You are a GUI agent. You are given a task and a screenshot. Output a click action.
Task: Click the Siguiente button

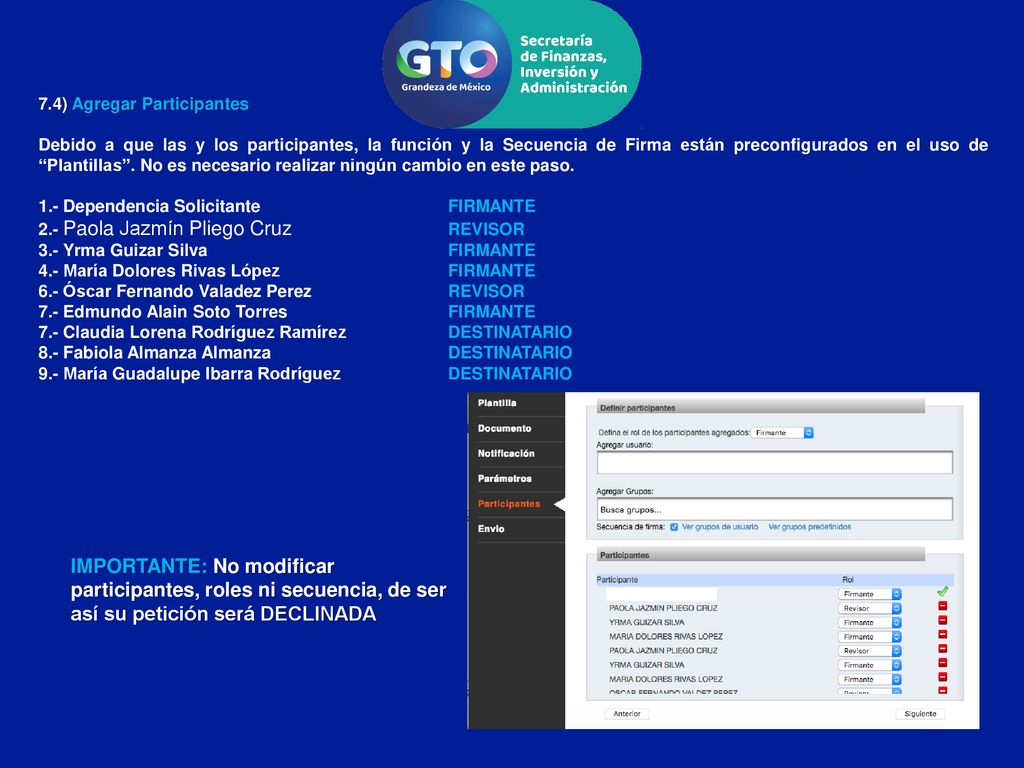920,714
